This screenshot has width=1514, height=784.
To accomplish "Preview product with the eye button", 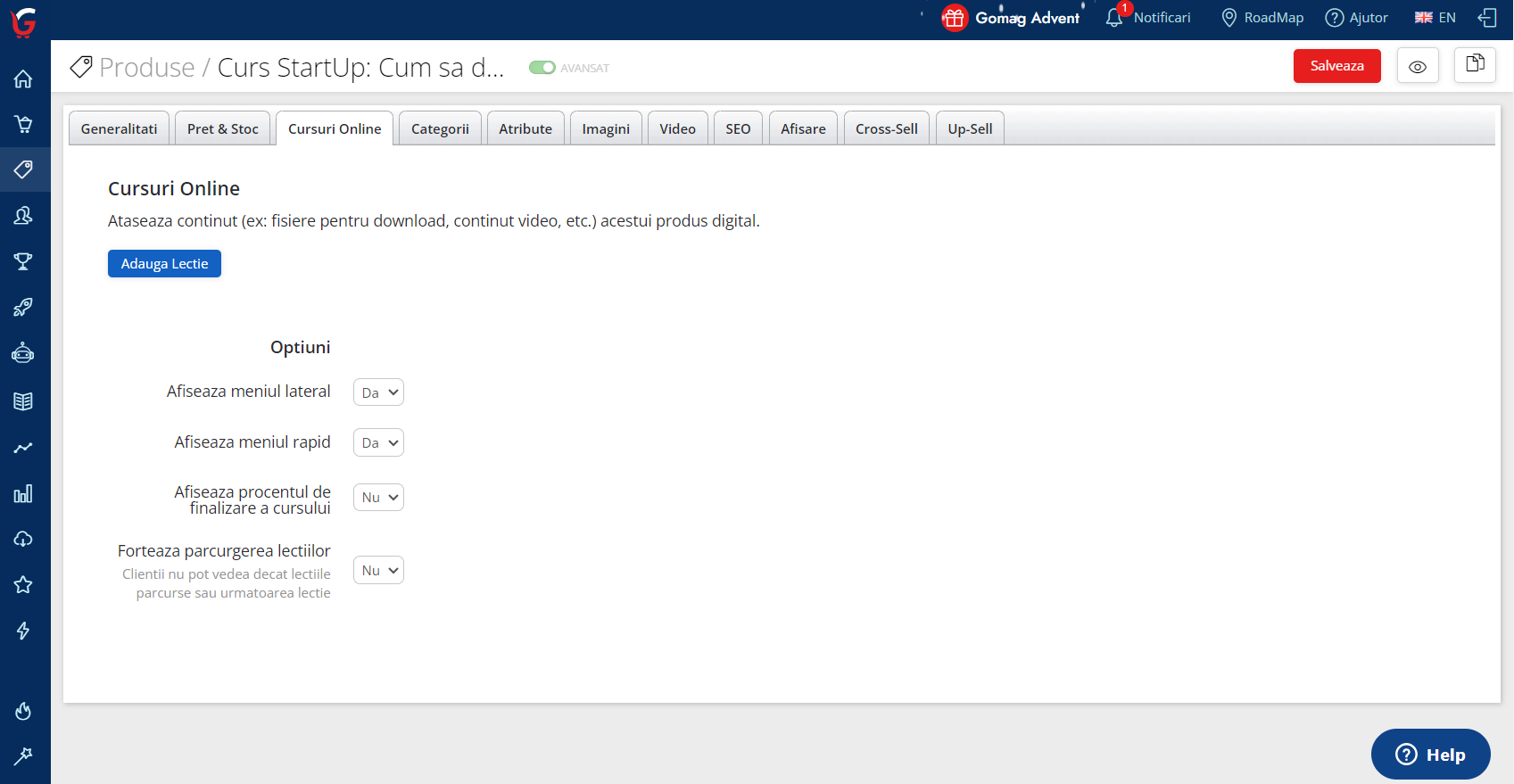I will (1418, 66).
